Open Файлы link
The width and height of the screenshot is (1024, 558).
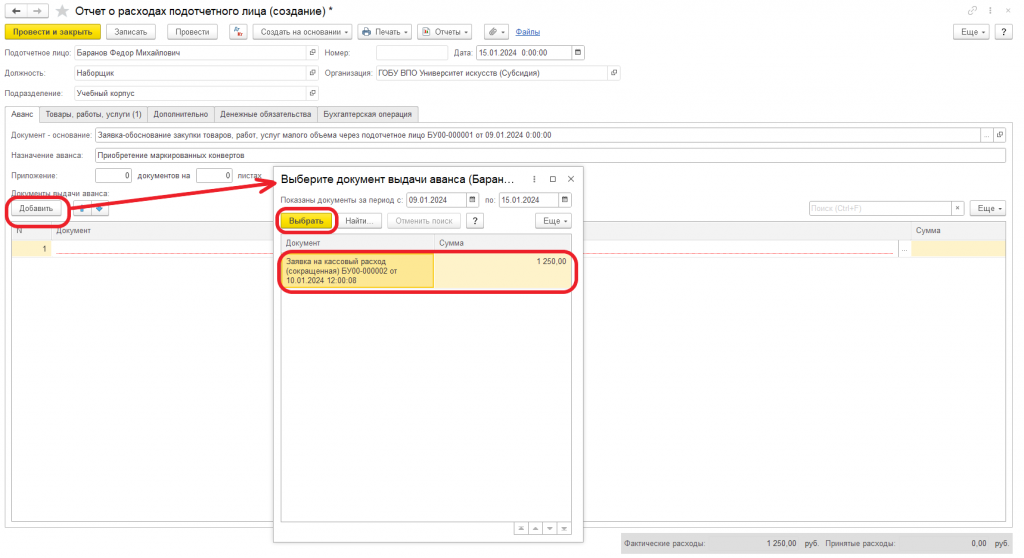[x=528, y=32]
